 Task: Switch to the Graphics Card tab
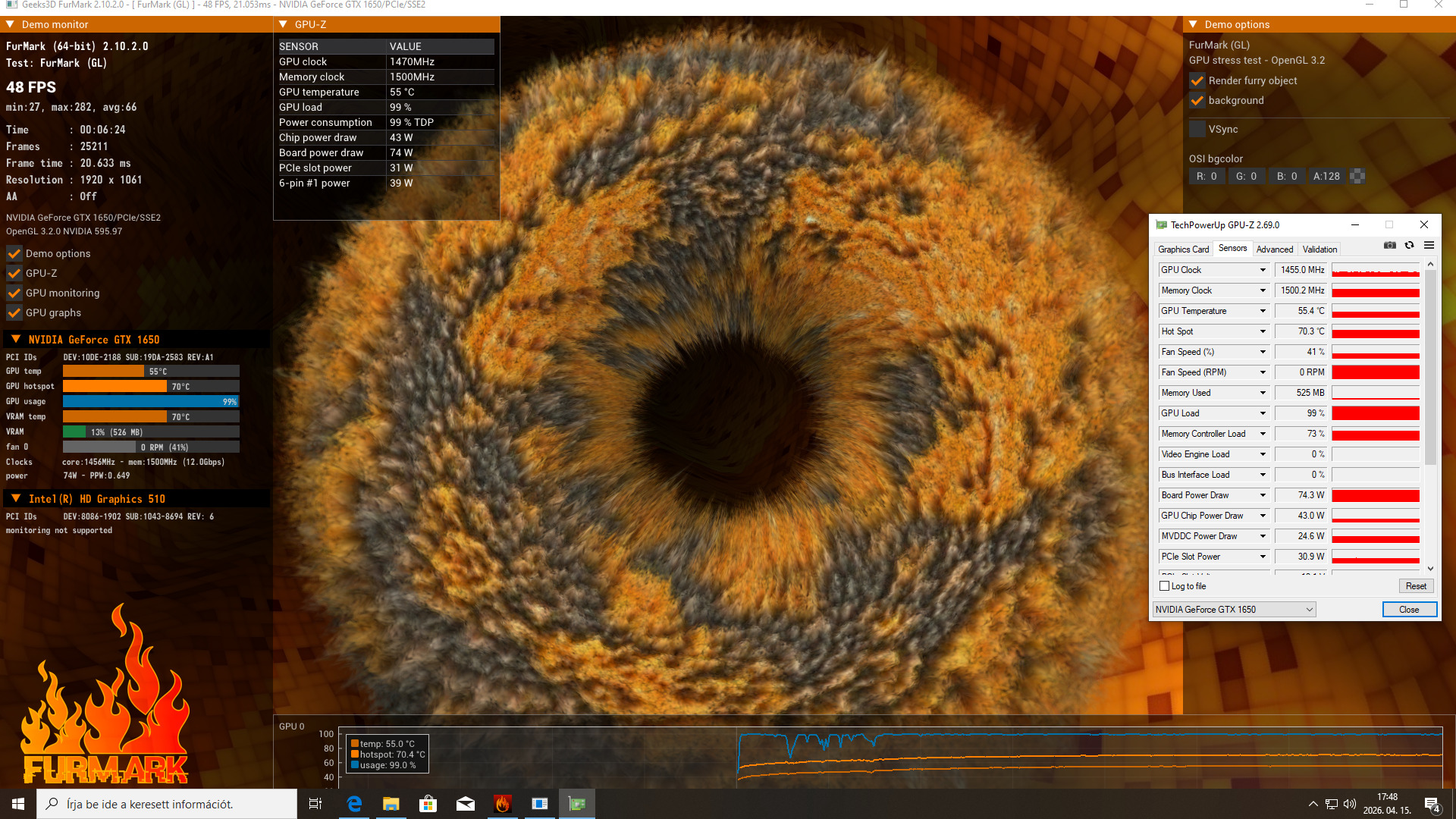coord(1183,249)
